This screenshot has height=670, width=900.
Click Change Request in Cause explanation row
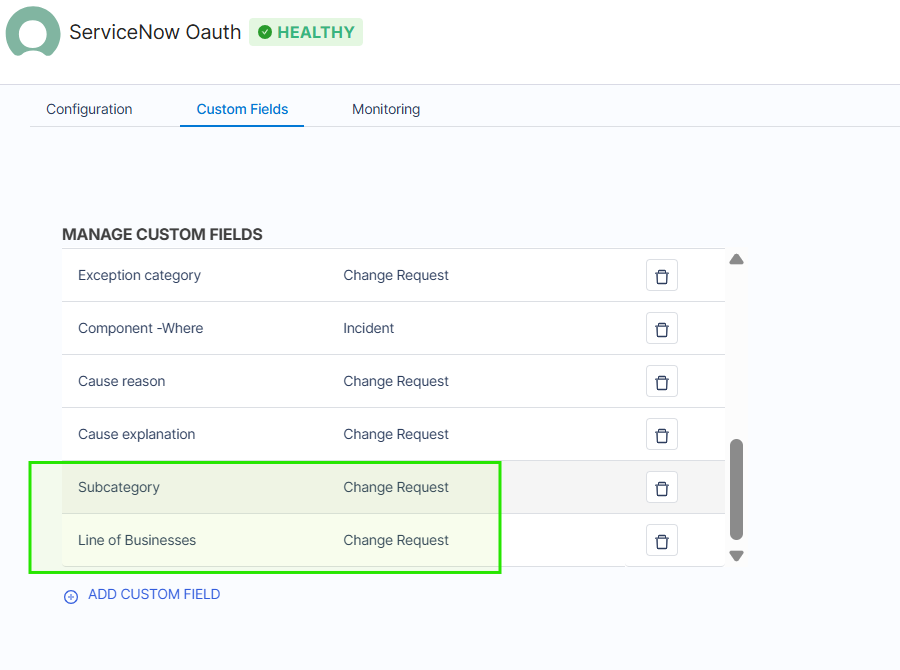click(x=396, y=435)
